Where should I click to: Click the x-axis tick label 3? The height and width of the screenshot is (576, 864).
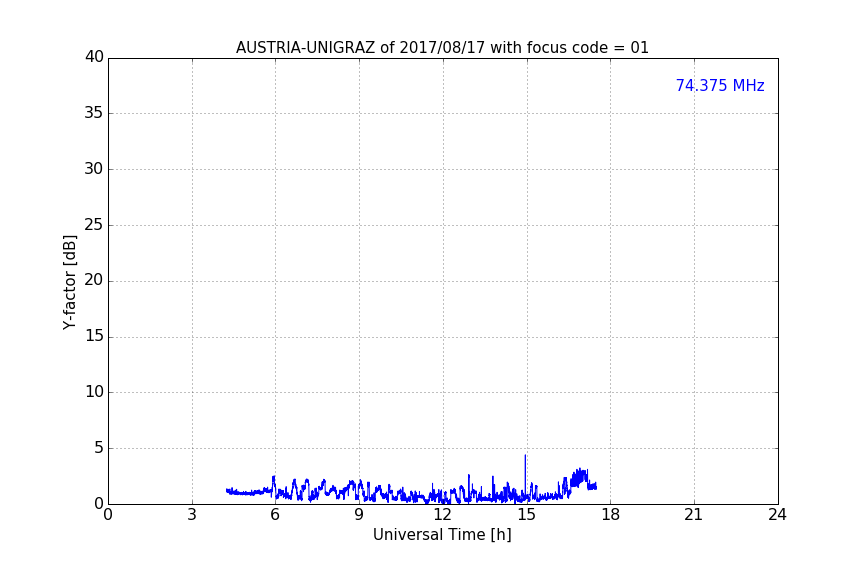[x=192, y=515]
